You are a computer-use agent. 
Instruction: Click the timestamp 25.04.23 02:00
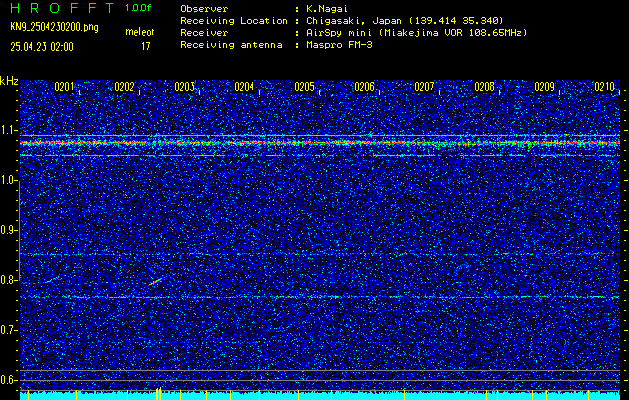(x=42, y=47)
